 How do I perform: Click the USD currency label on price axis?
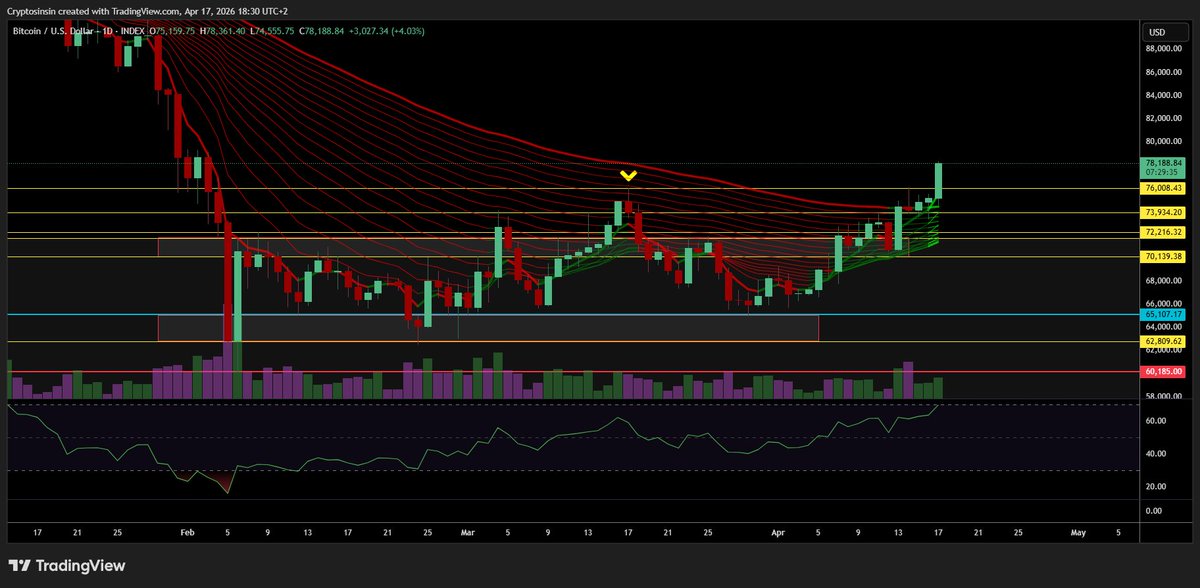pos(1157,33)
